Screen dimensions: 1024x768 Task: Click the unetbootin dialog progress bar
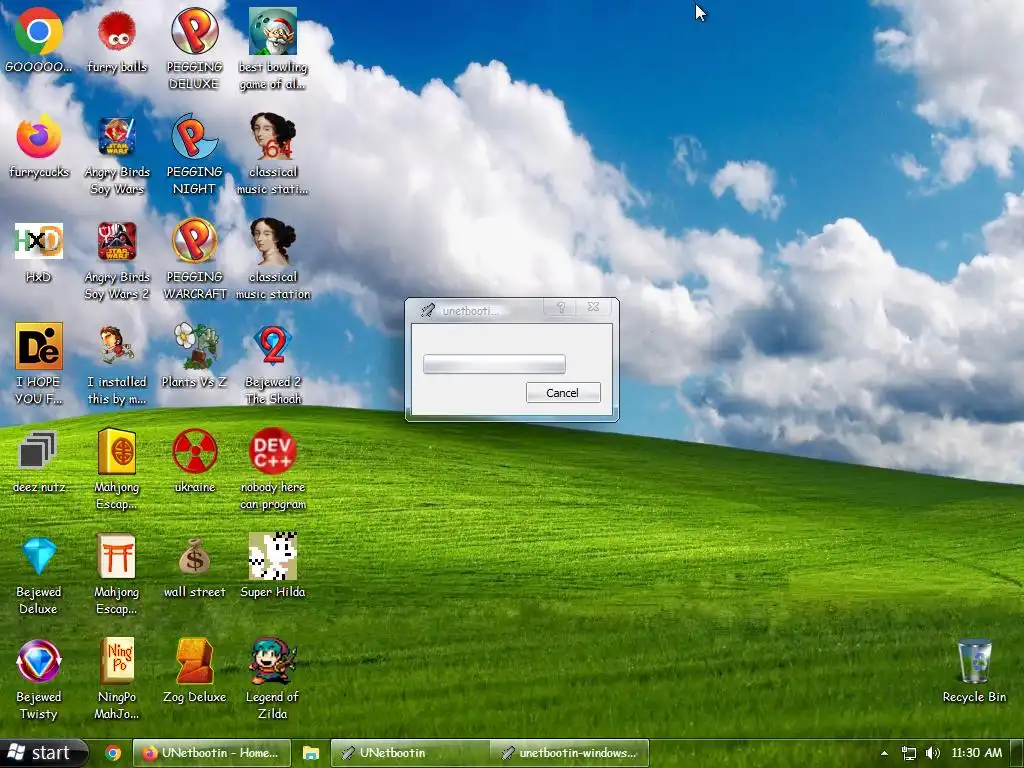tap(494, 364)
